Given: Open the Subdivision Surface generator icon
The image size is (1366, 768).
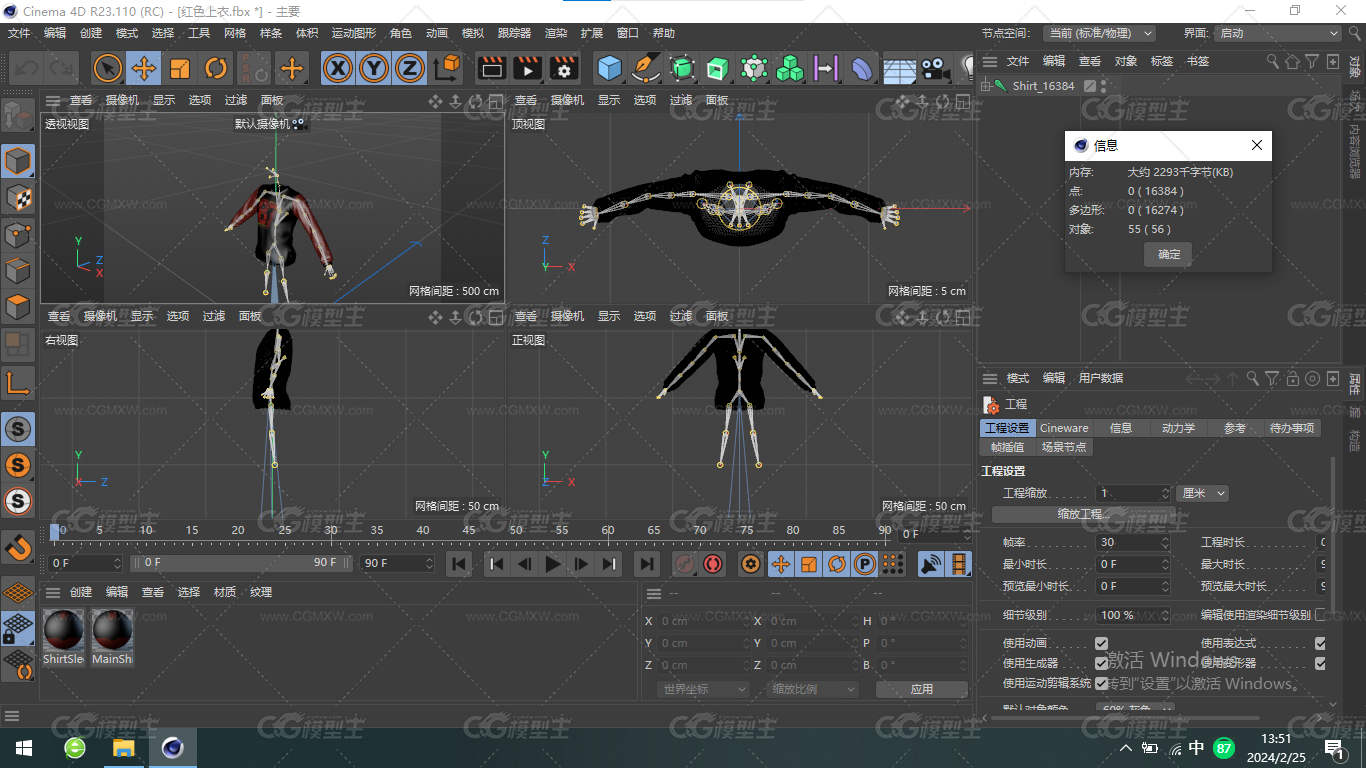Looking at the screenshot, I should pos(682,68).
